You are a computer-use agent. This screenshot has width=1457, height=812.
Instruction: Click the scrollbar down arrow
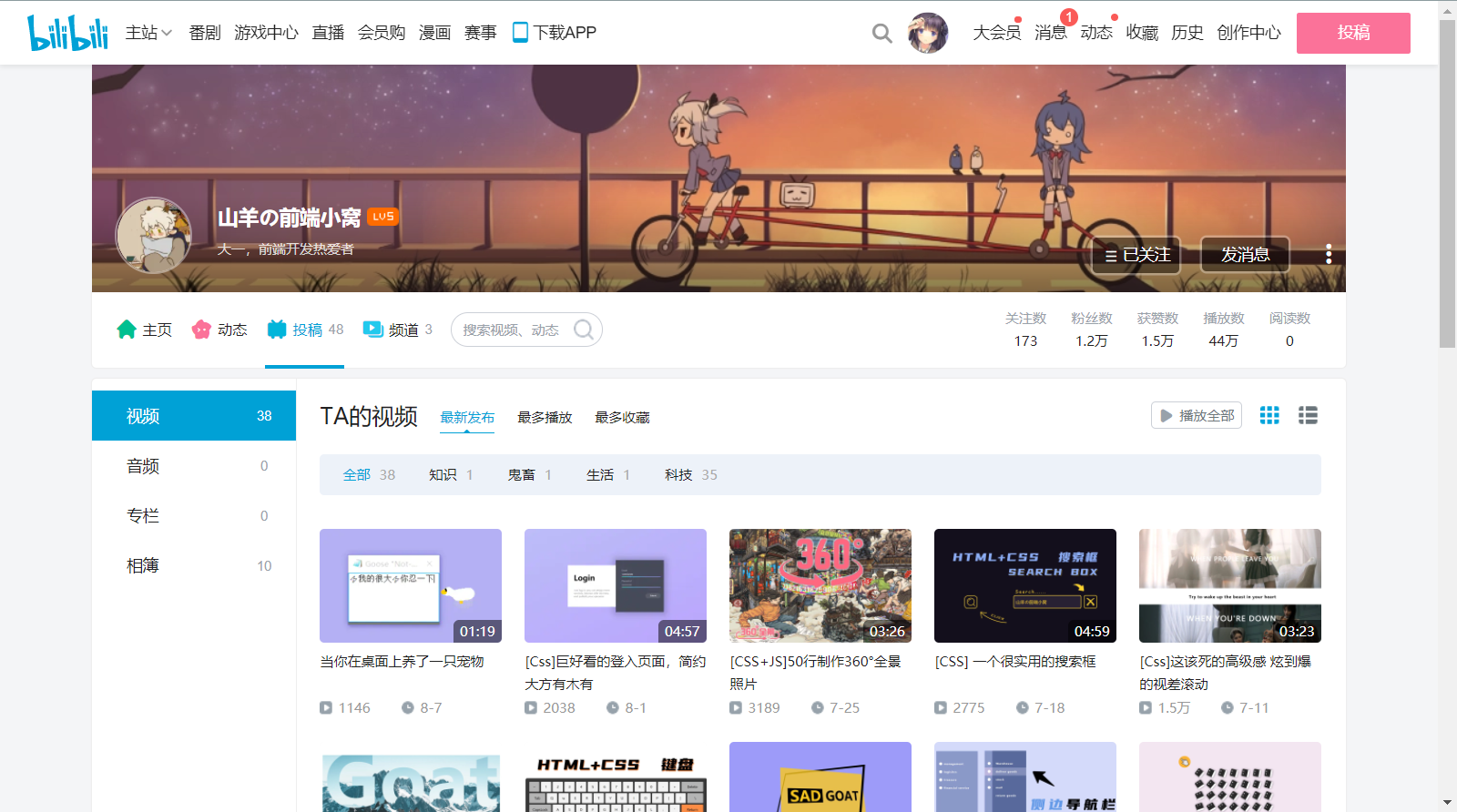(x=1447, y=803)
